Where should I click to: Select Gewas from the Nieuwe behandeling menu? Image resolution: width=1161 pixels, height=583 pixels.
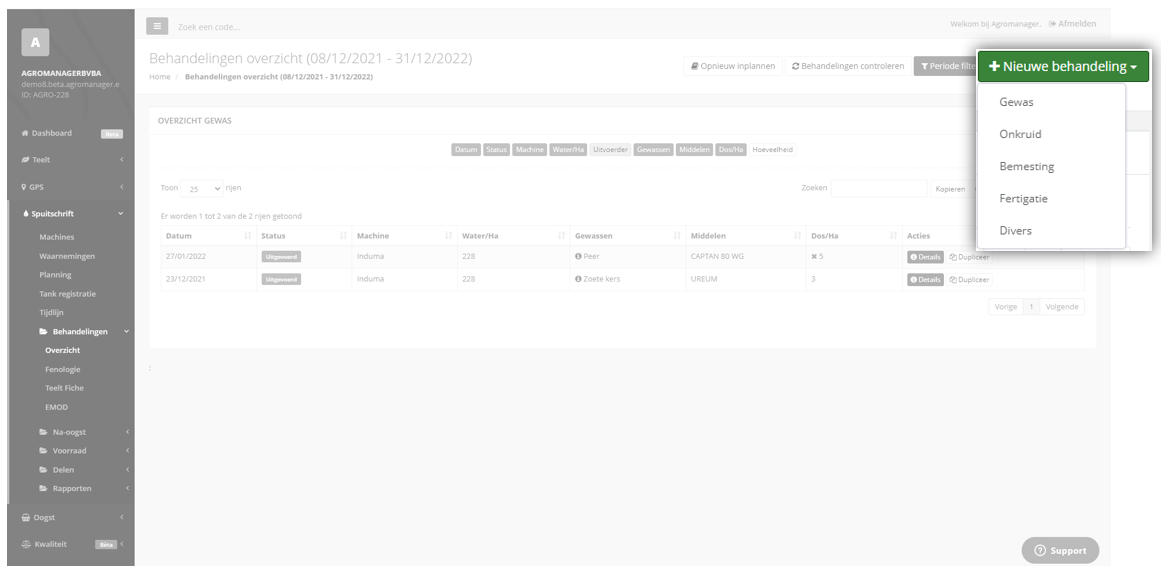[1016, 102]
